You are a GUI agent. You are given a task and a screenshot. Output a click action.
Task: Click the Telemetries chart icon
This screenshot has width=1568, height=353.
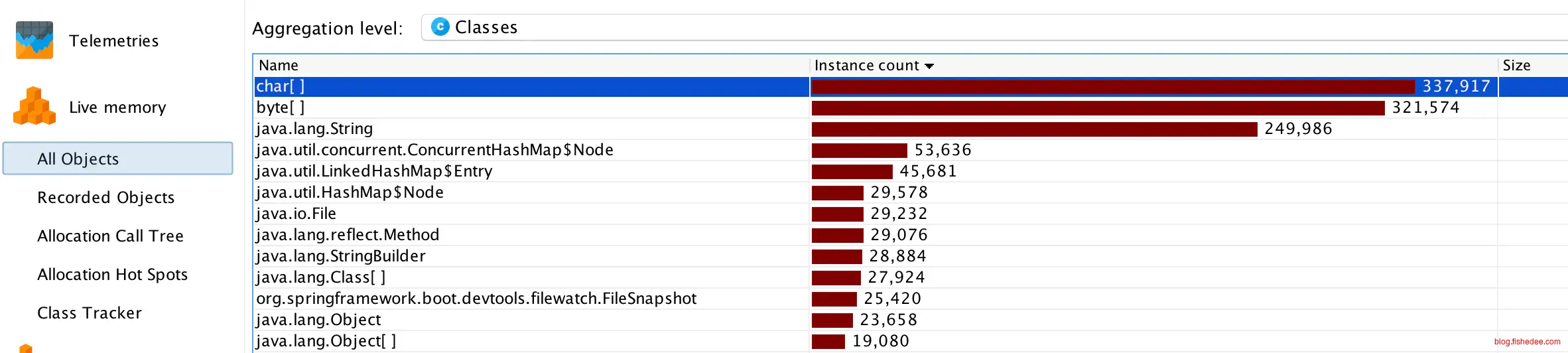pyautogui.click(x=34, y=40)
